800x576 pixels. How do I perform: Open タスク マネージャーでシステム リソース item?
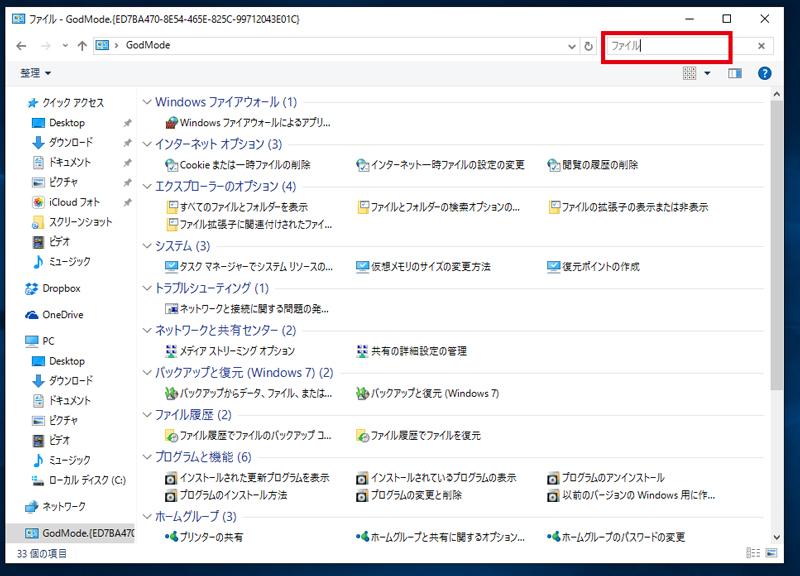click(249, 267)
